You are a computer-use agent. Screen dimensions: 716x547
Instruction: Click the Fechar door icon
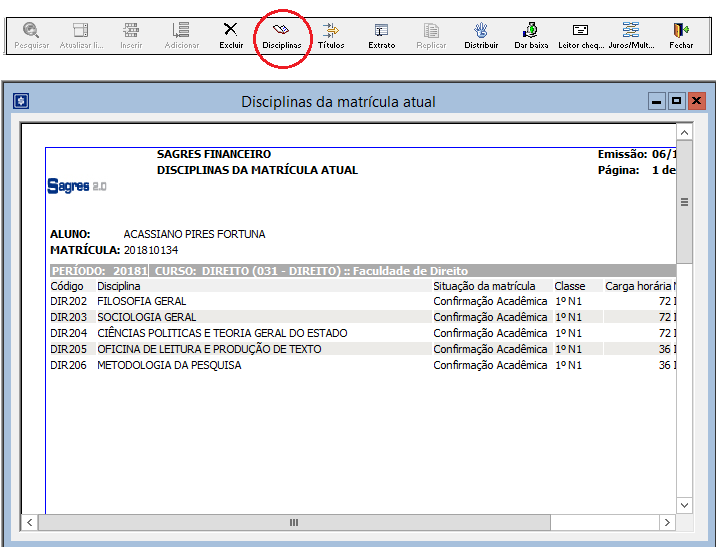click(x=681, y=35)
